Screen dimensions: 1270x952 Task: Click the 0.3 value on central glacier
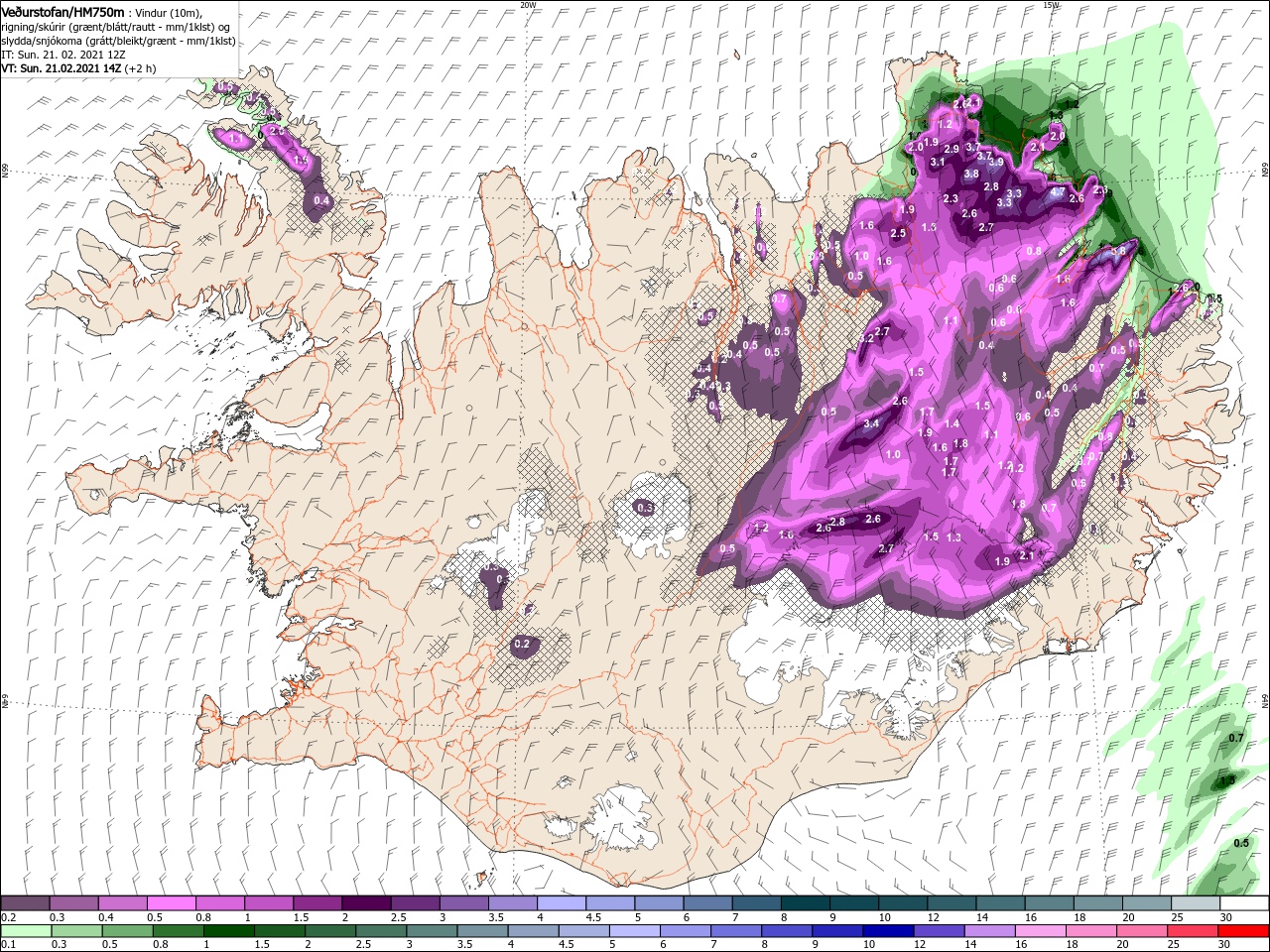click(x=645, y=507)
